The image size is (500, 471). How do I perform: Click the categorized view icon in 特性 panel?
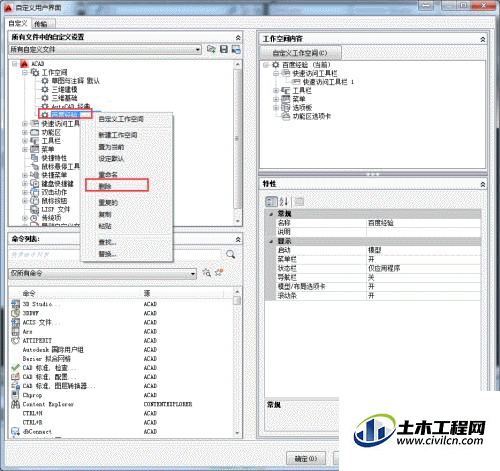[271, 201]
